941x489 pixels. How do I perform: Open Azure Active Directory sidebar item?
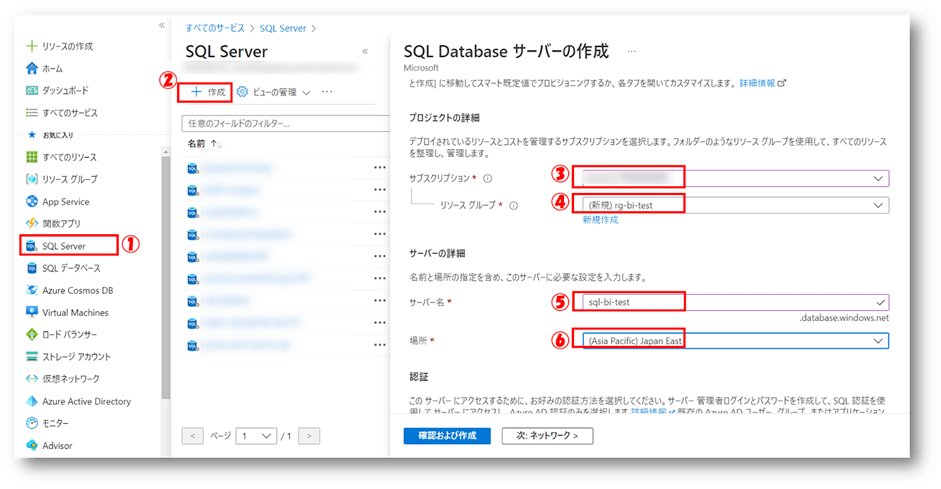pyautogui.click(x=79, y=401)
